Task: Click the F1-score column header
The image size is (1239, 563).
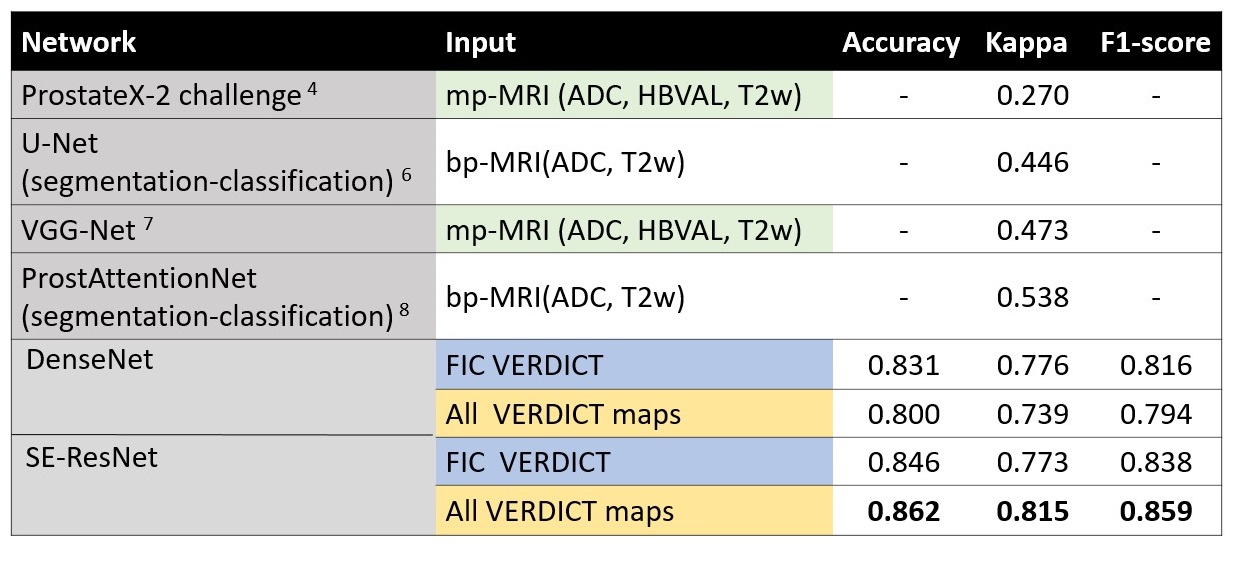Action: 1155,43
